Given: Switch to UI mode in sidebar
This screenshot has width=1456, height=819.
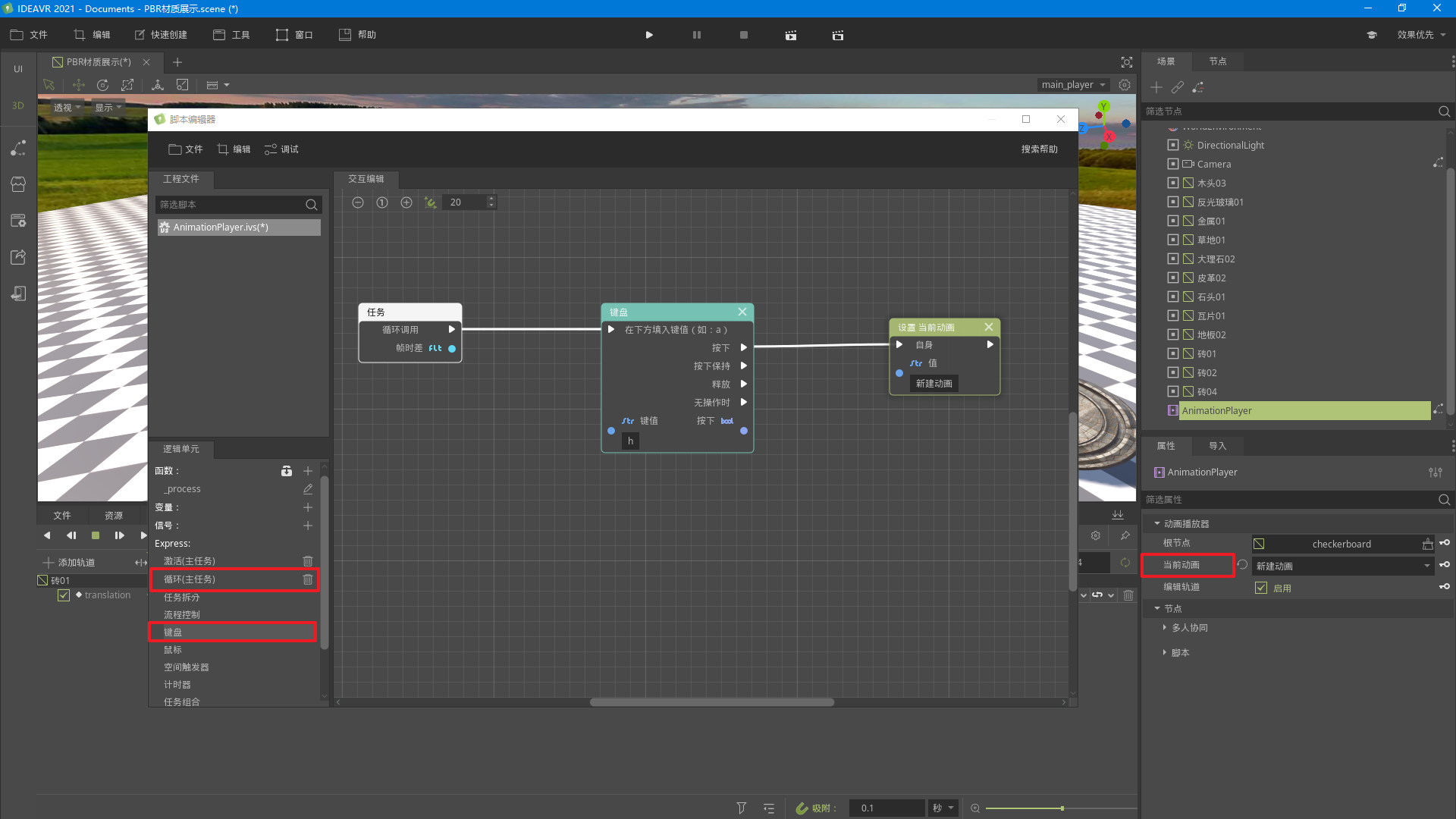Looking at the screenshot, I should 18,69.
